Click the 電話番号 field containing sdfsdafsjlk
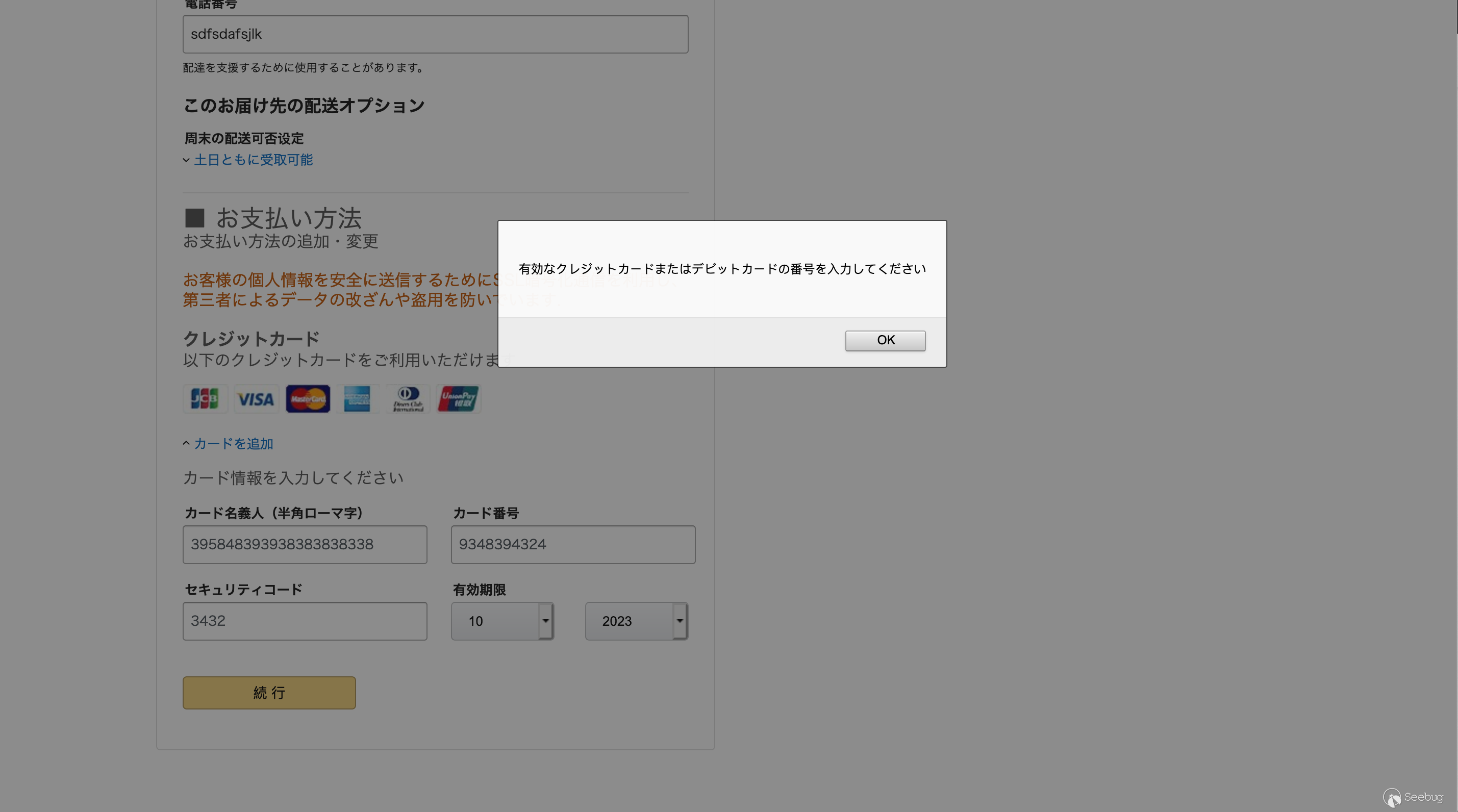 pyautogui.click(x=435, y=35)
